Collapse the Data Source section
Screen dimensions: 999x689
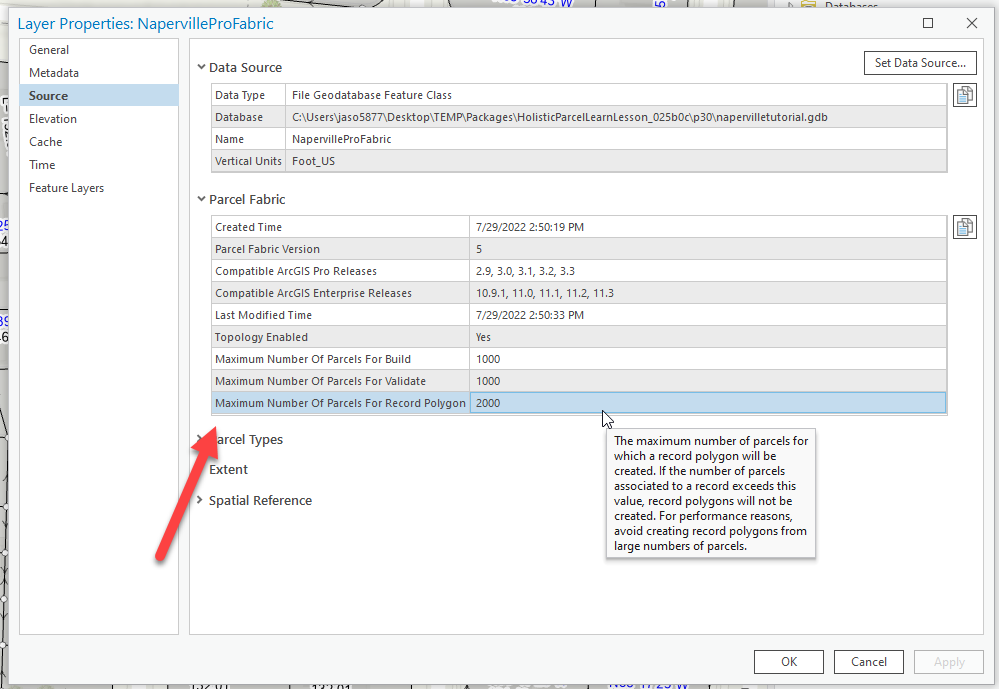(202, 68)
